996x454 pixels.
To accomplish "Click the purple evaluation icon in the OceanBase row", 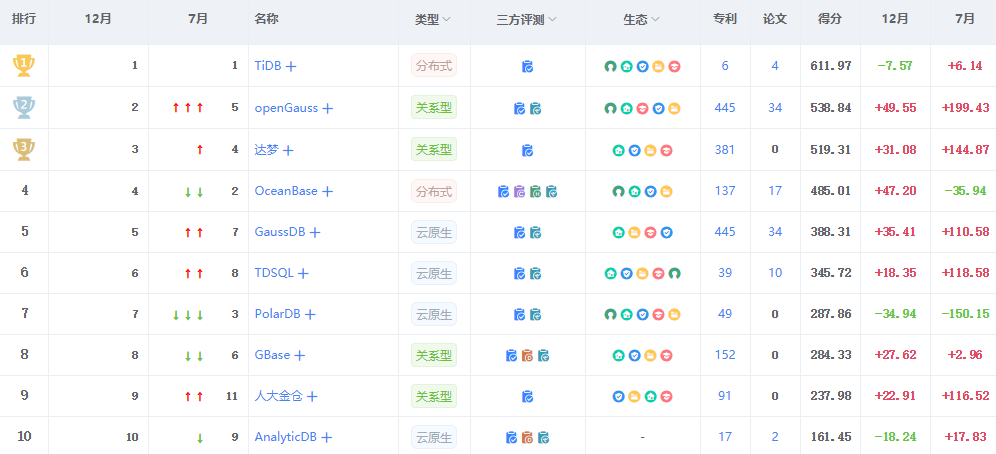I will (x=519, y=191).
